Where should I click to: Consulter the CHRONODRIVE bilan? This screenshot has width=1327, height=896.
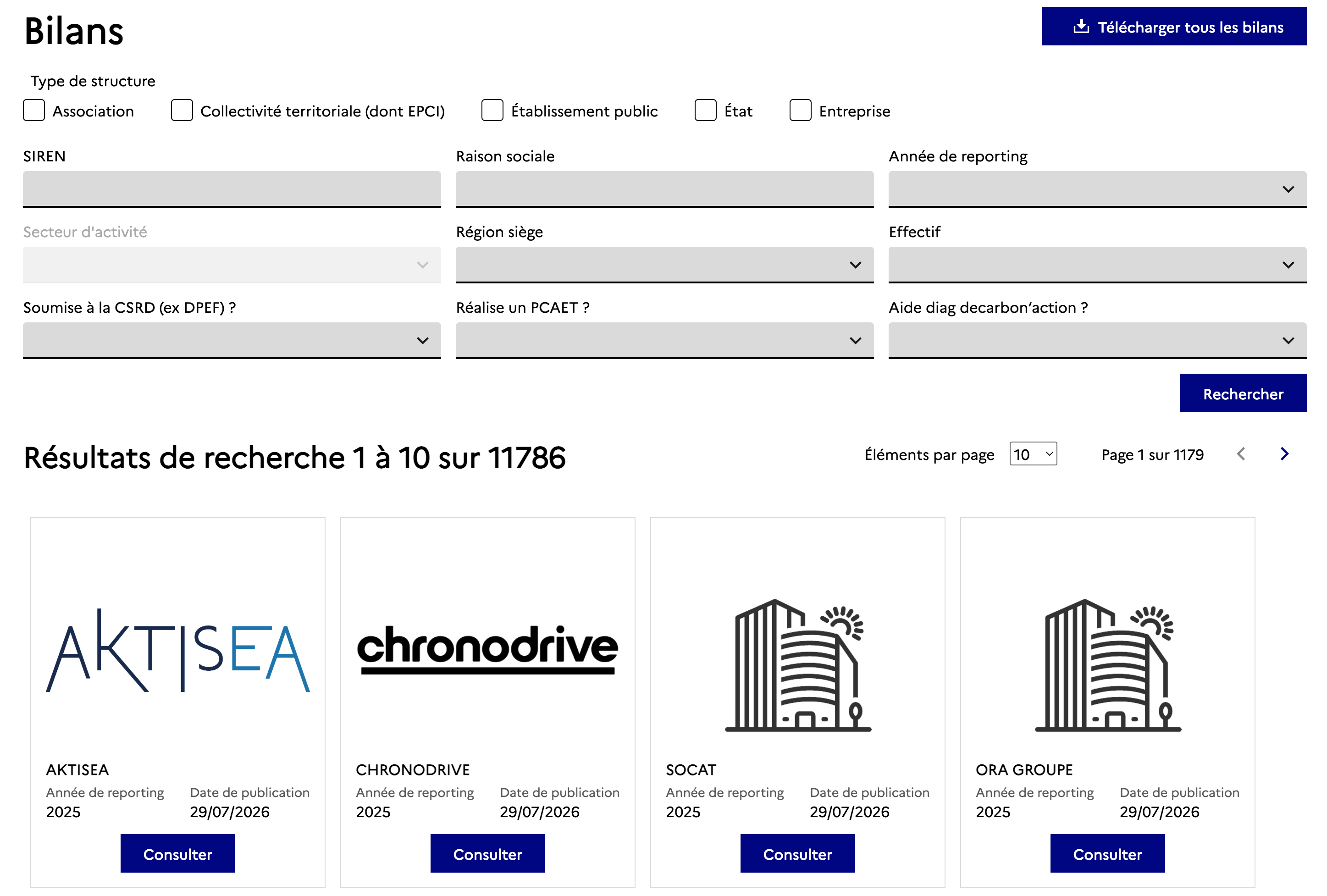[x=487, y=854]
